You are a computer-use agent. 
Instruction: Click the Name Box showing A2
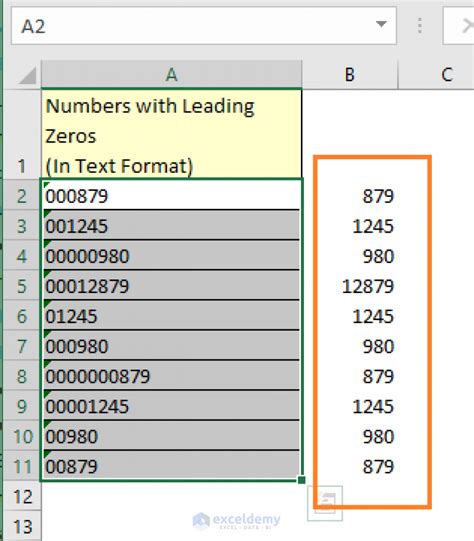[204, 26]
